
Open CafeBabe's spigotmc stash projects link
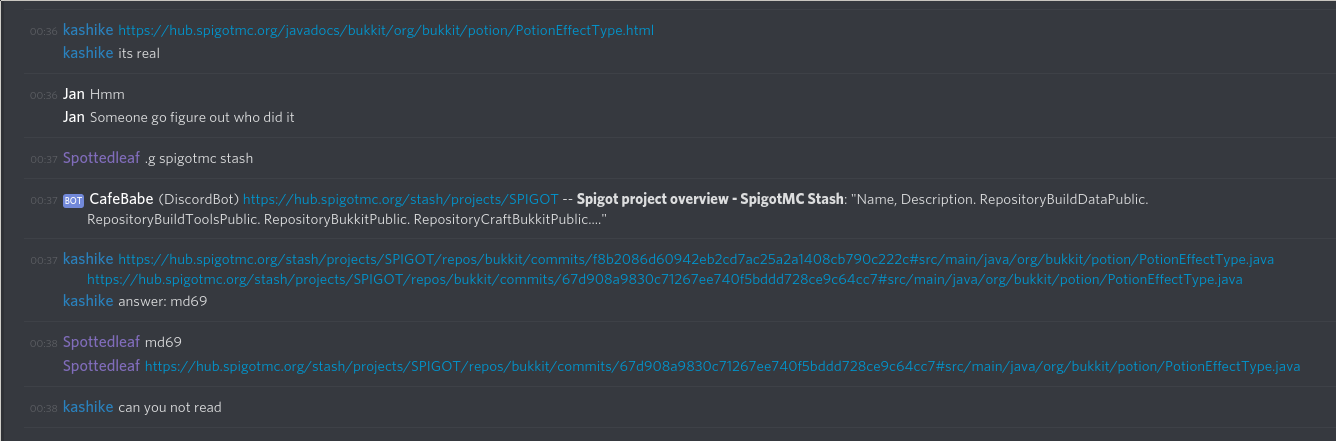[400, 200]
